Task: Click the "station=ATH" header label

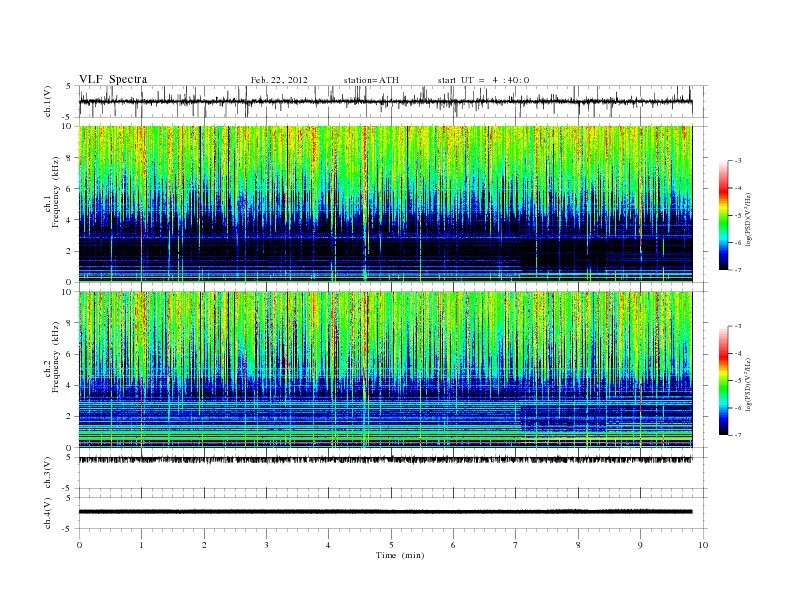Action: (x=371, y=80)
